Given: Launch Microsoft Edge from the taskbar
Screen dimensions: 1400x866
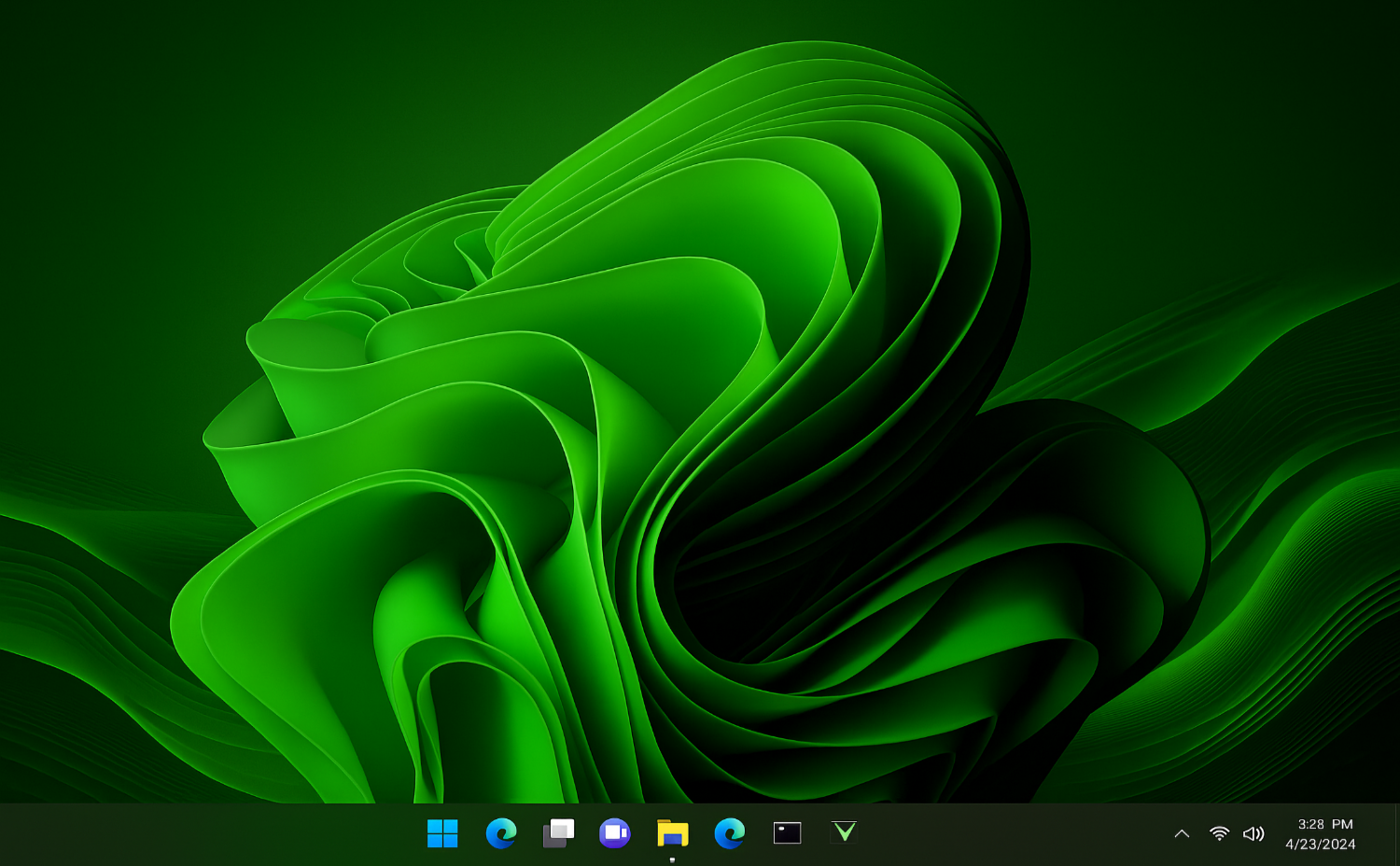Looking at the screenshot, I should 500,833.
